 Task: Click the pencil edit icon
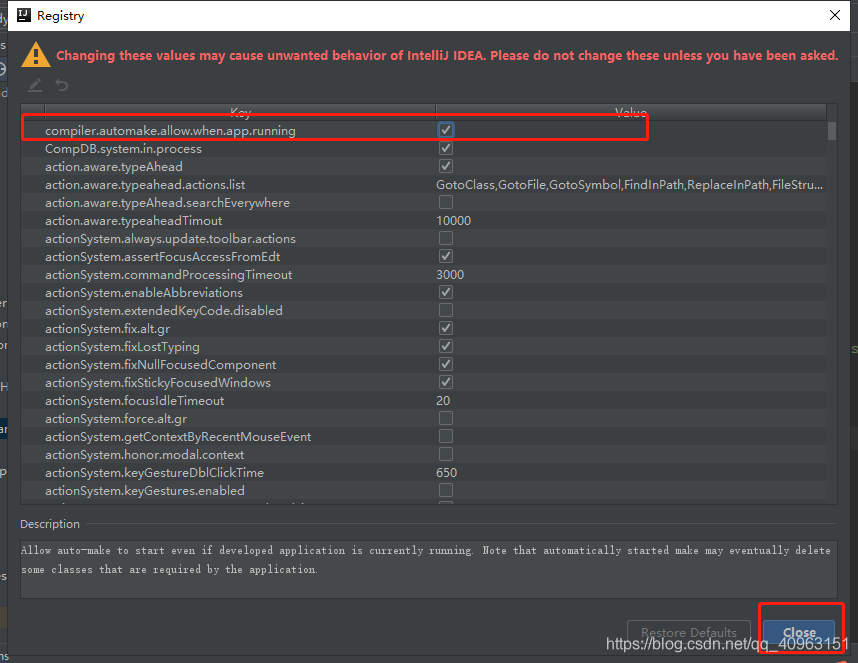tap(35, 85)
